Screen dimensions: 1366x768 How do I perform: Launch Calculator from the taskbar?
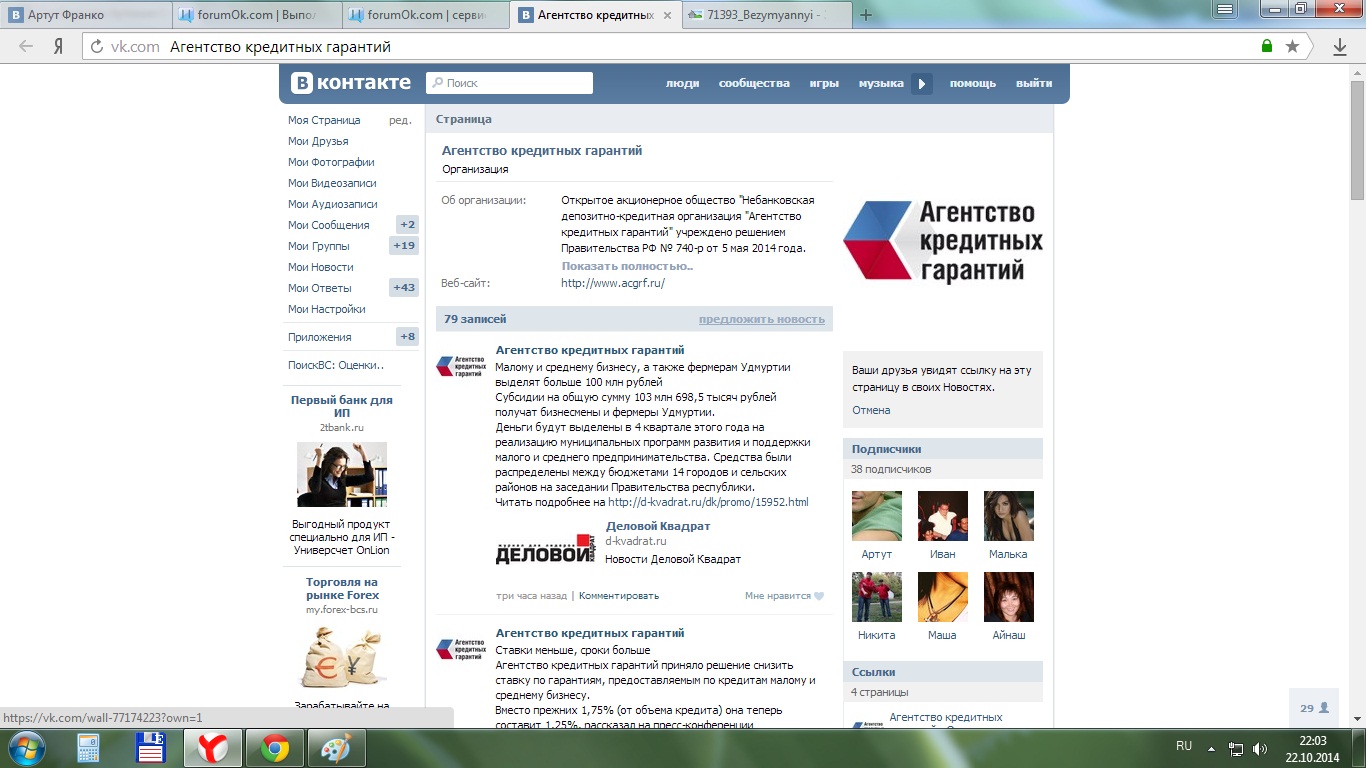pyautogui.click(x=88, y=747)
